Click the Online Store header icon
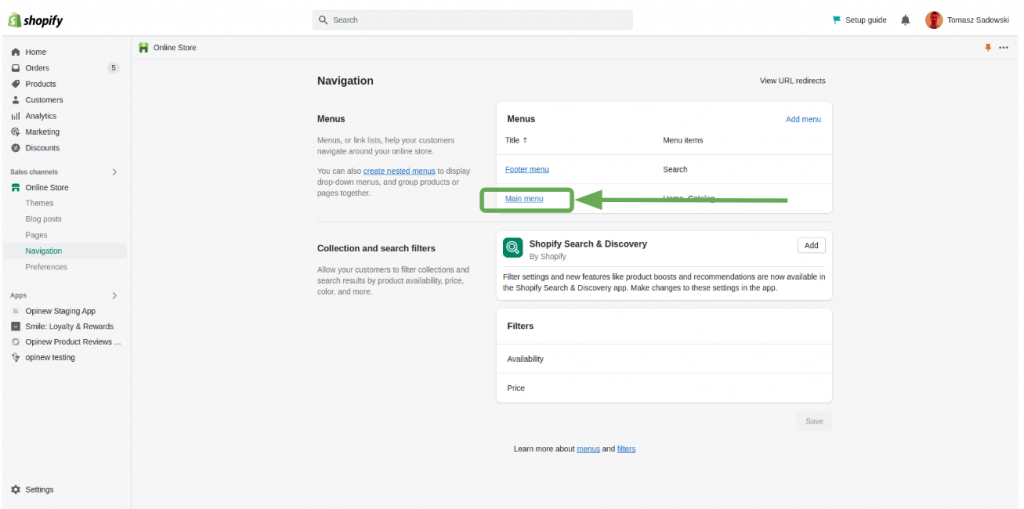Viewport: 1024px width, 509px height. click(144, 48)
